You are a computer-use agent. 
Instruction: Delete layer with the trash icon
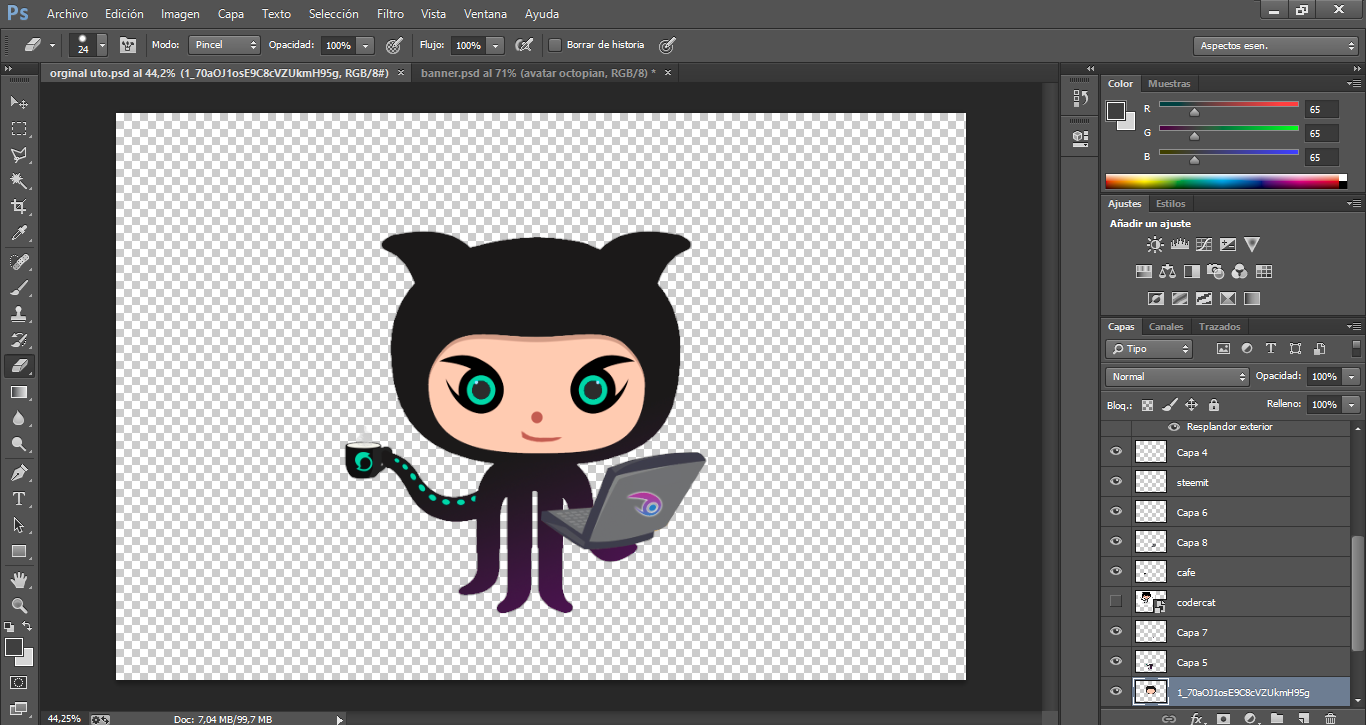click(x=1330, y=718)
